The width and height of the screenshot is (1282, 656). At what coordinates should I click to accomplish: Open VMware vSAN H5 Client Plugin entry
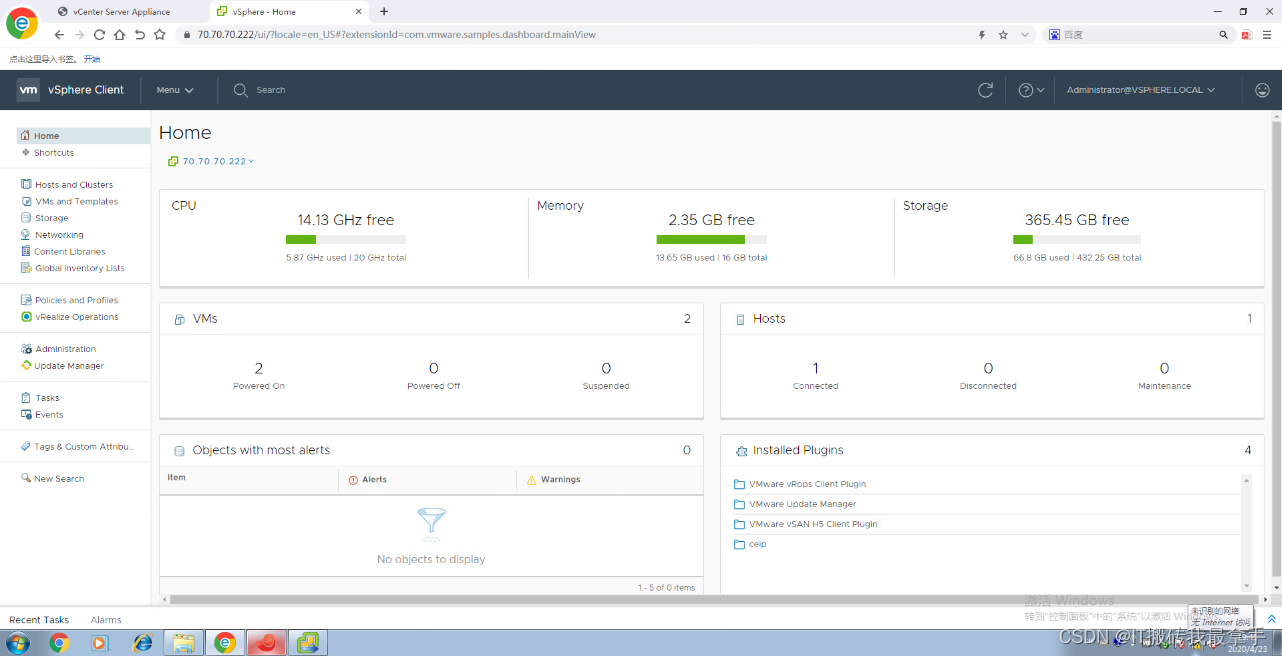point(813,524)
